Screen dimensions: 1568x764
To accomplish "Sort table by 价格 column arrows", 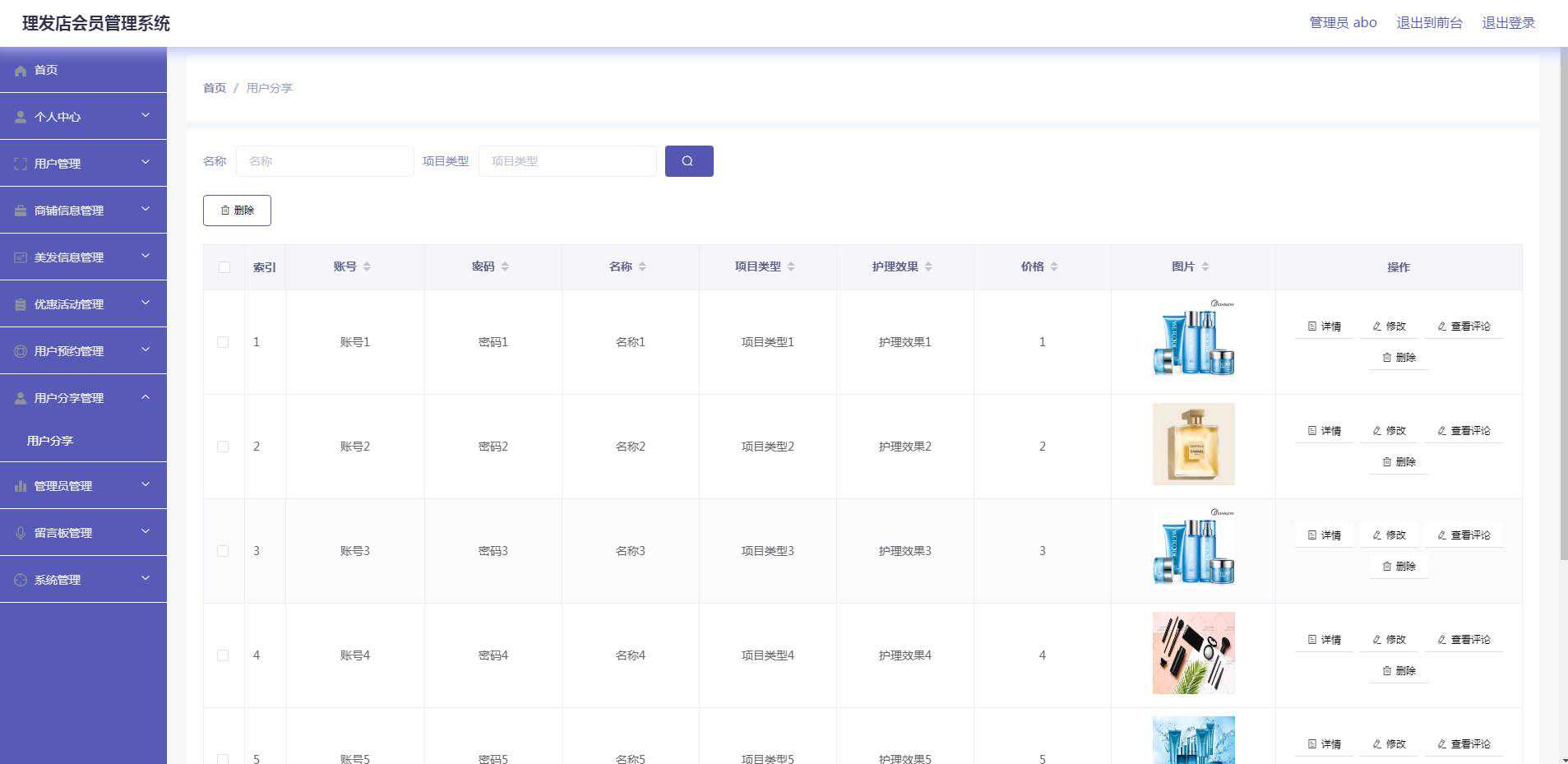I will pos(1054,266).
